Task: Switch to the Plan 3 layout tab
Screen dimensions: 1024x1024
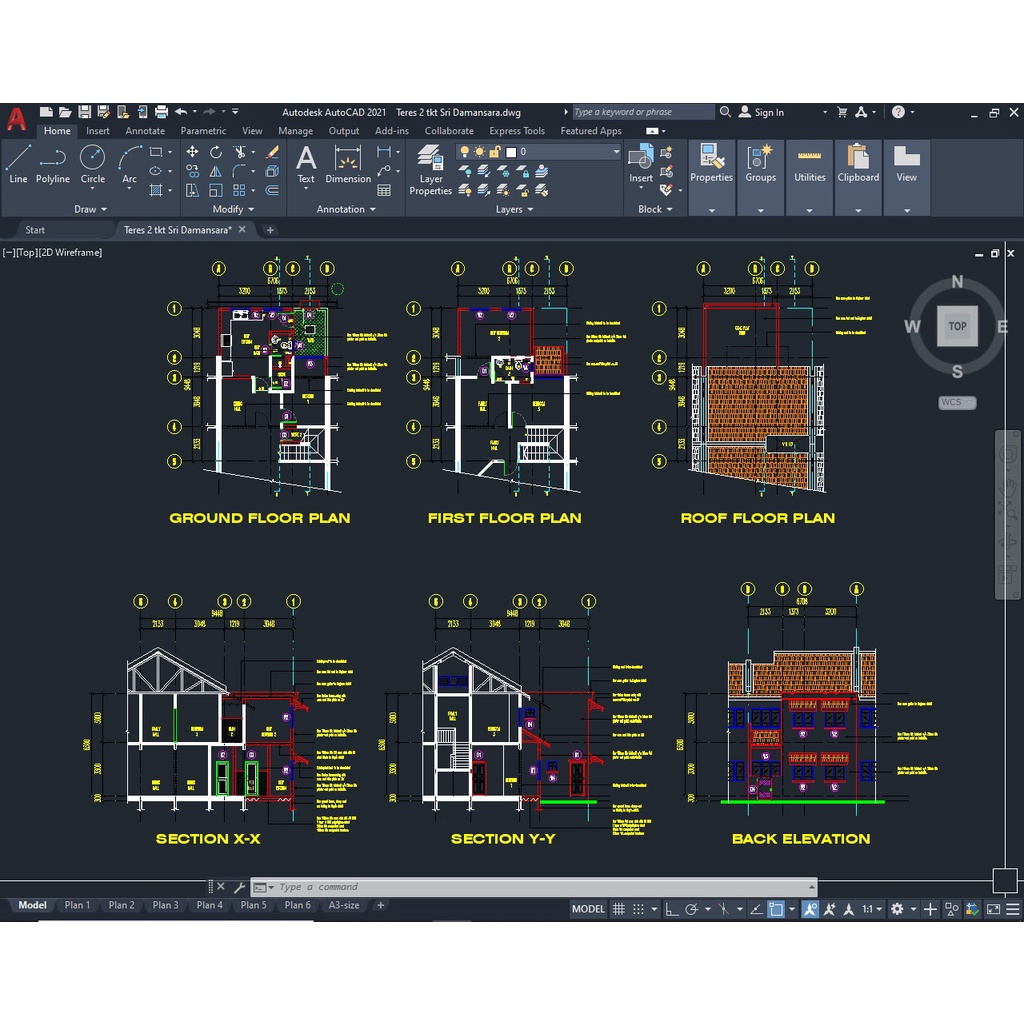Action: click(x=165, y=905)
